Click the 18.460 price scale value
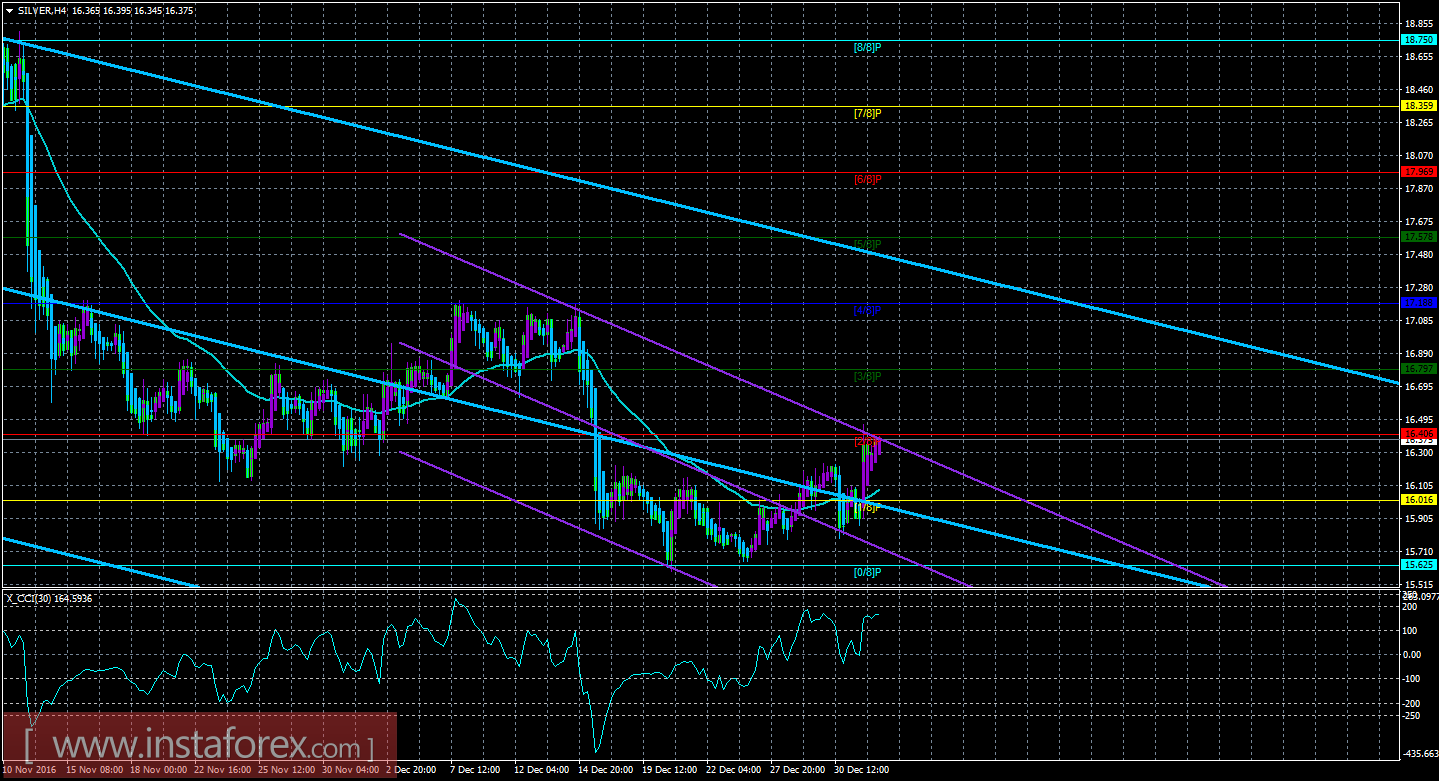Viewport: 1439px width, 781px height. click(1419, 90)
